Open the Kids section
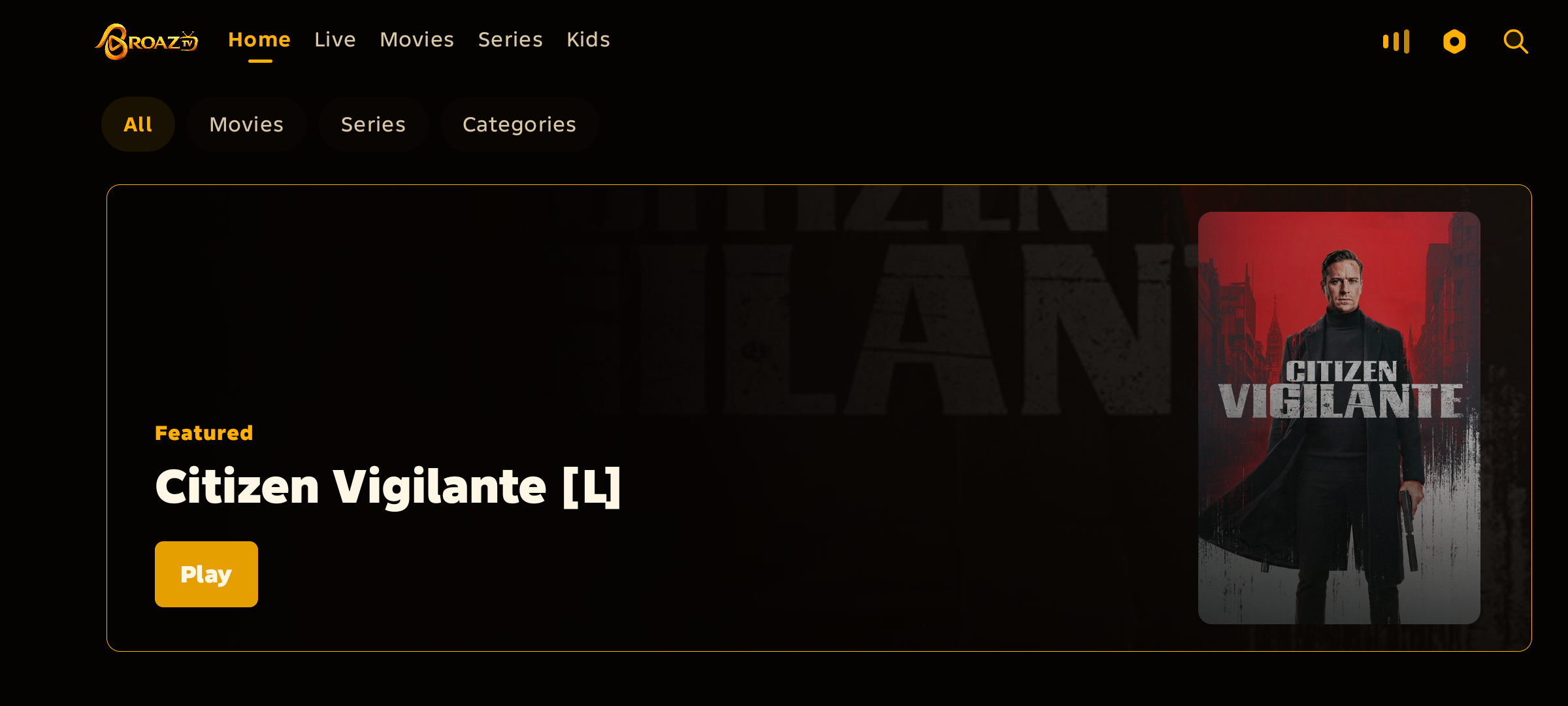This screenshot has height=706, width=1568. click(588, 40)
